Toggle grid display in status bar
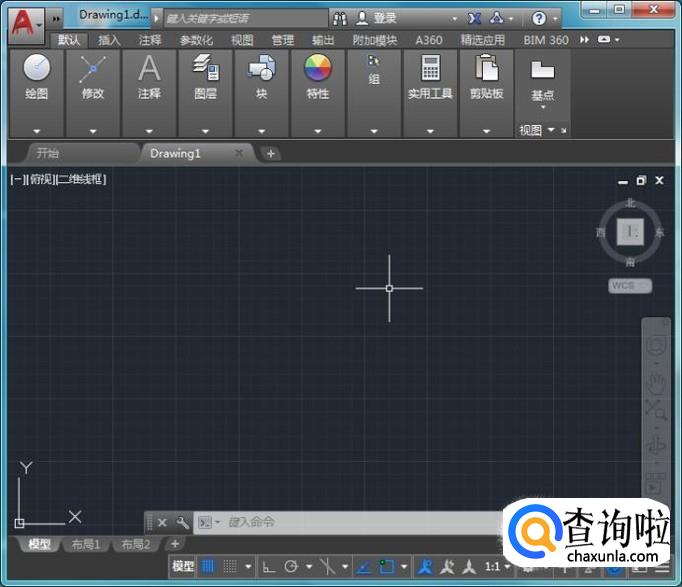 click(209, 567)
